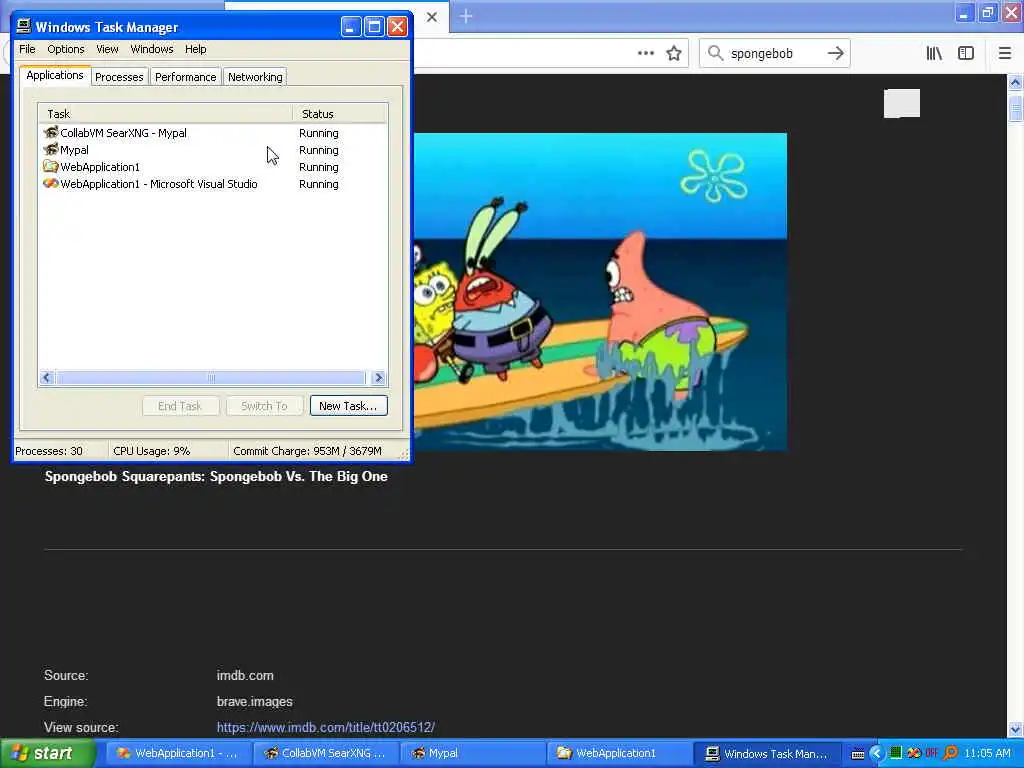Image resolution: width=1024 pixels, height=768 pixels.
Task: Click the Spongebob Vs. The Big One title
Action: tap(216, 476)
